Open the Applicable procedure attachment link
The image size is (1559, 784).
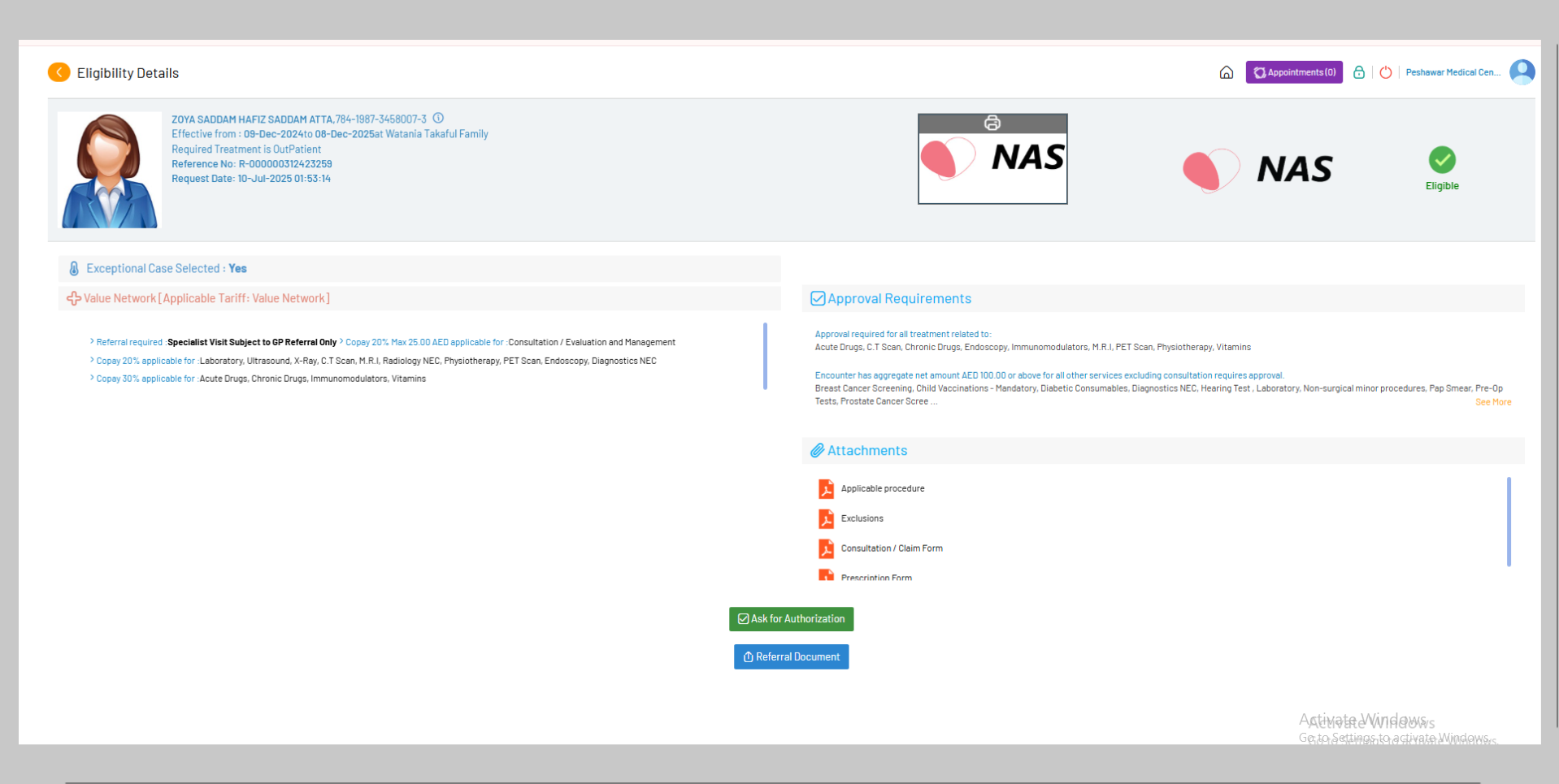tap(883, 488)
